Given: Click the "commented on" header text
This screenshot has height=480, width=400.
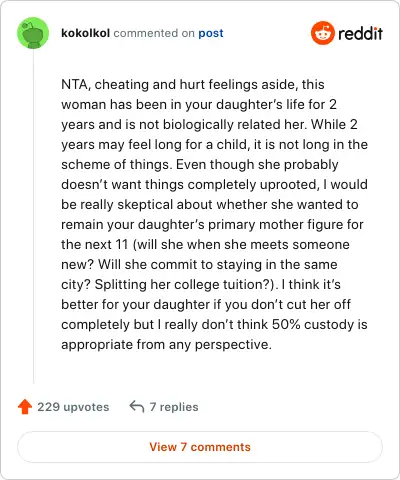Looking at the screenshot, I should 154,33.
